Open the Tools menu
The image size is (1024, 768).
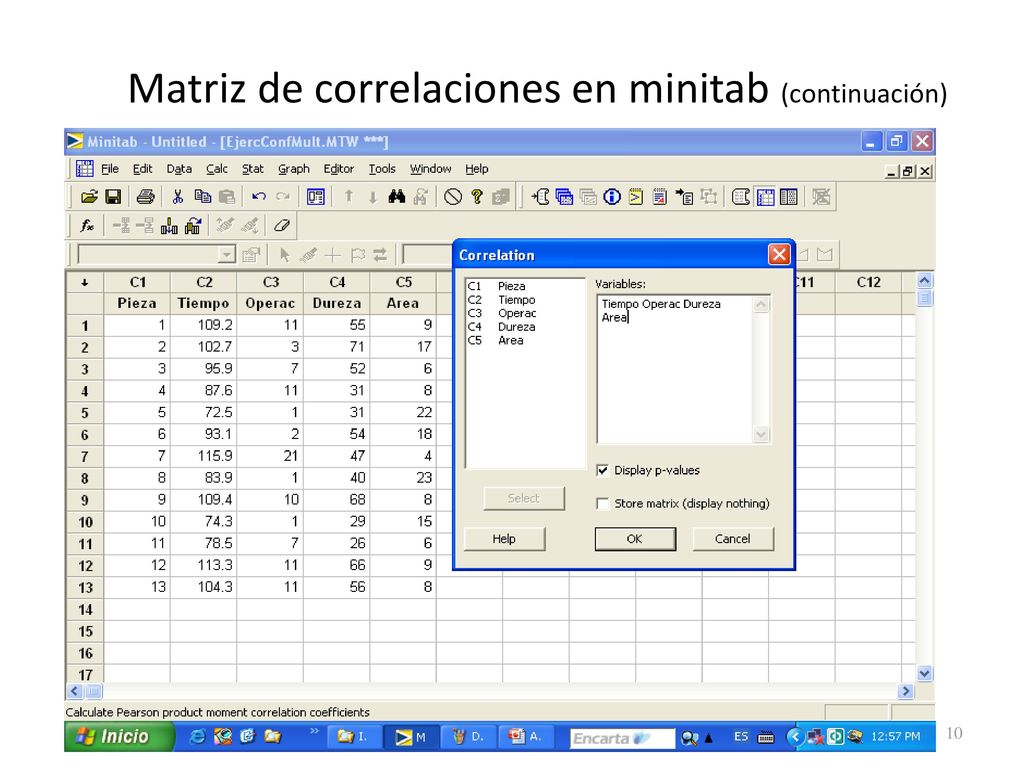pos(382,169)
